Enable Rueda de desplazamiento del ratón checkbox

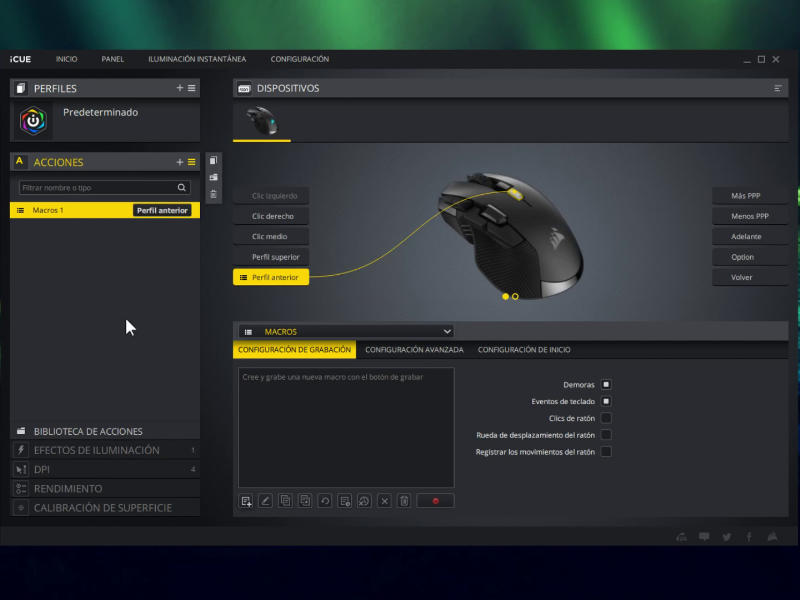click(x=606, y=435)
